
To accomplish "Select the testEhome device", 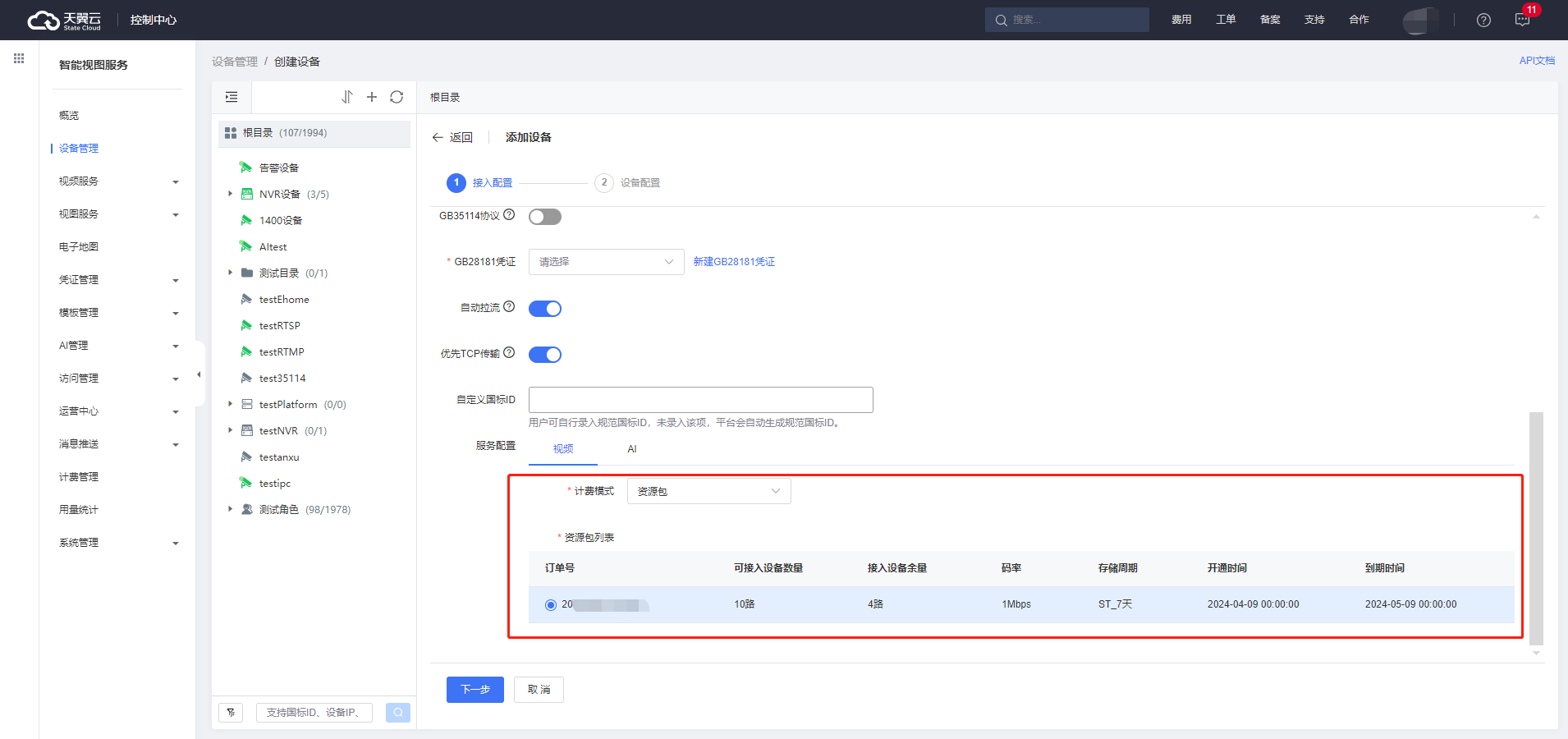I will 284,299.
